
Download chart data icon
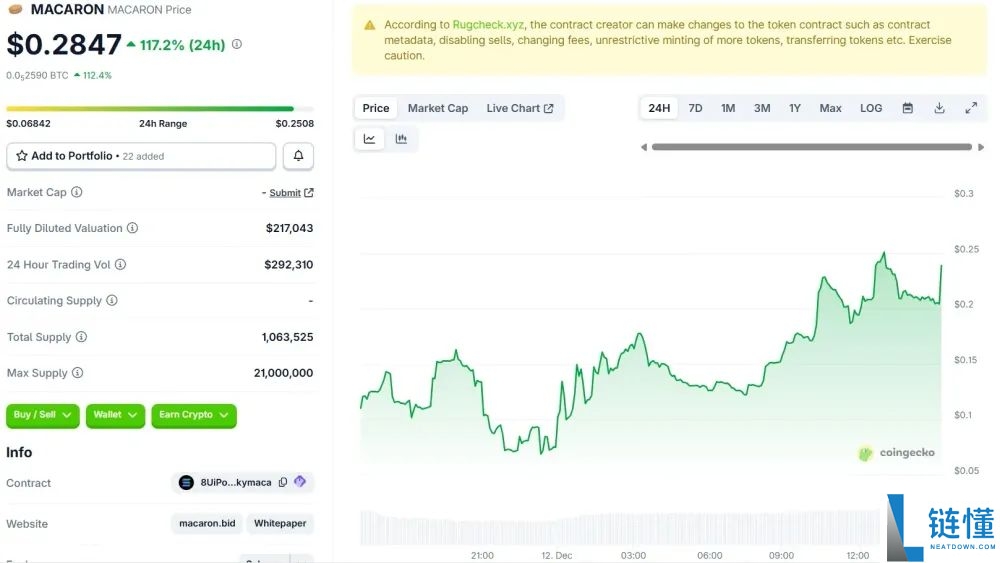pos(940,108)
